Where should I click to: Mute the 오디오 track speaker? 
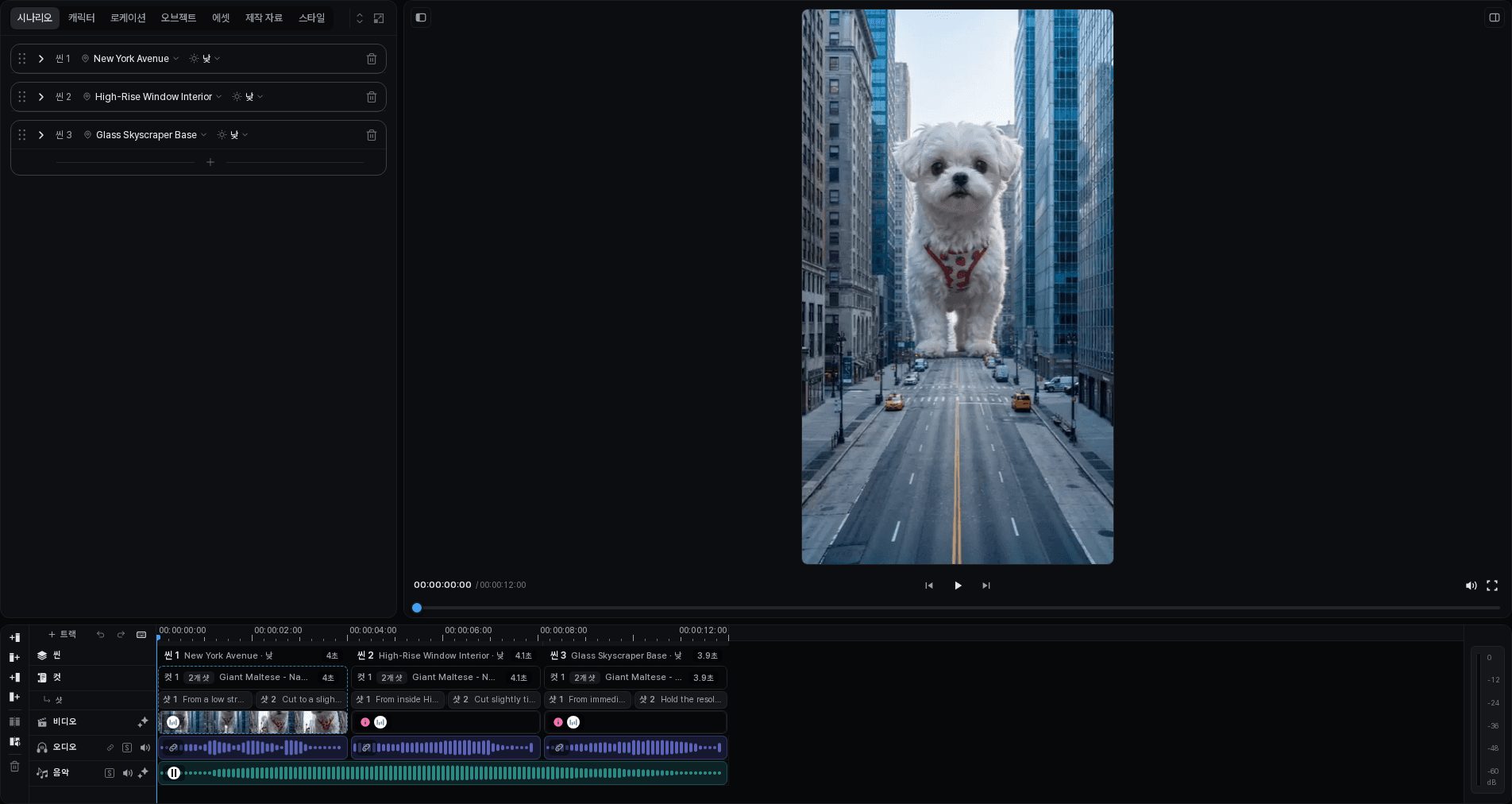point(145,748)
